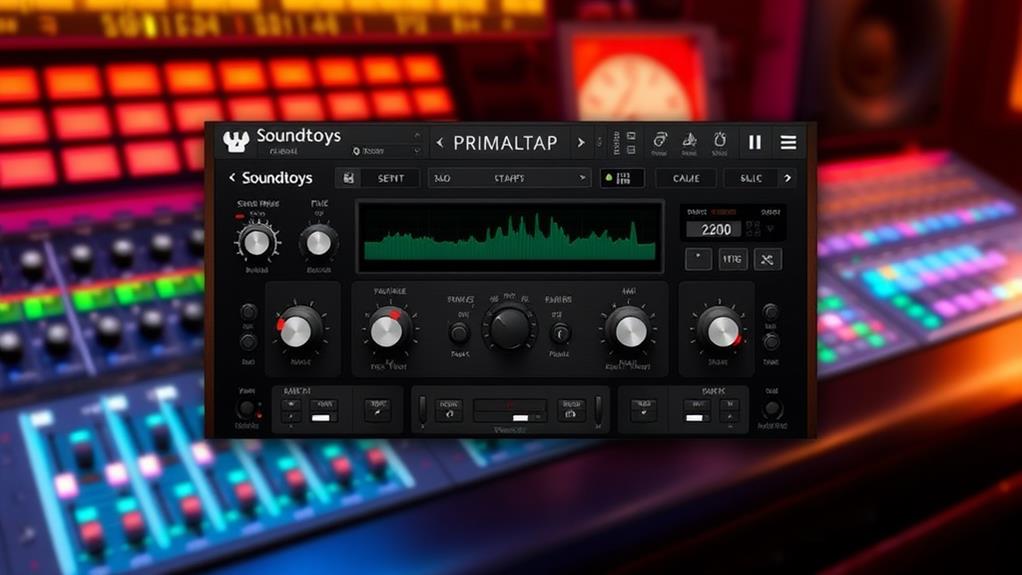The image size is (1022, 575).
Task: Click middle of three labeled header icons
Action: pos(690,143)
